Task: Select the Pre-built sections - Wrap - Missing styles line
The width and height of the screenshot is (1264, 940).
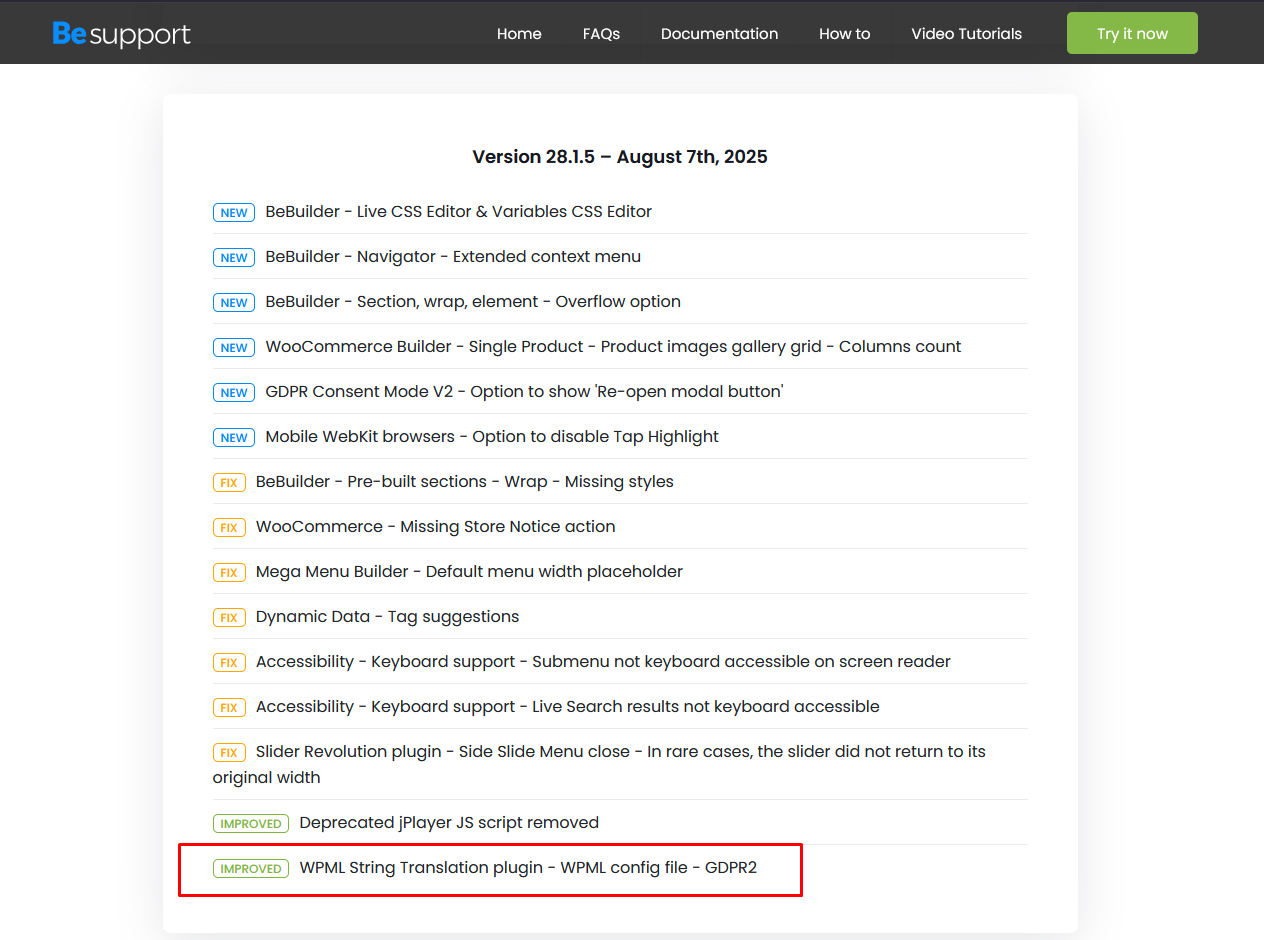Action: (x=465, y=482)
